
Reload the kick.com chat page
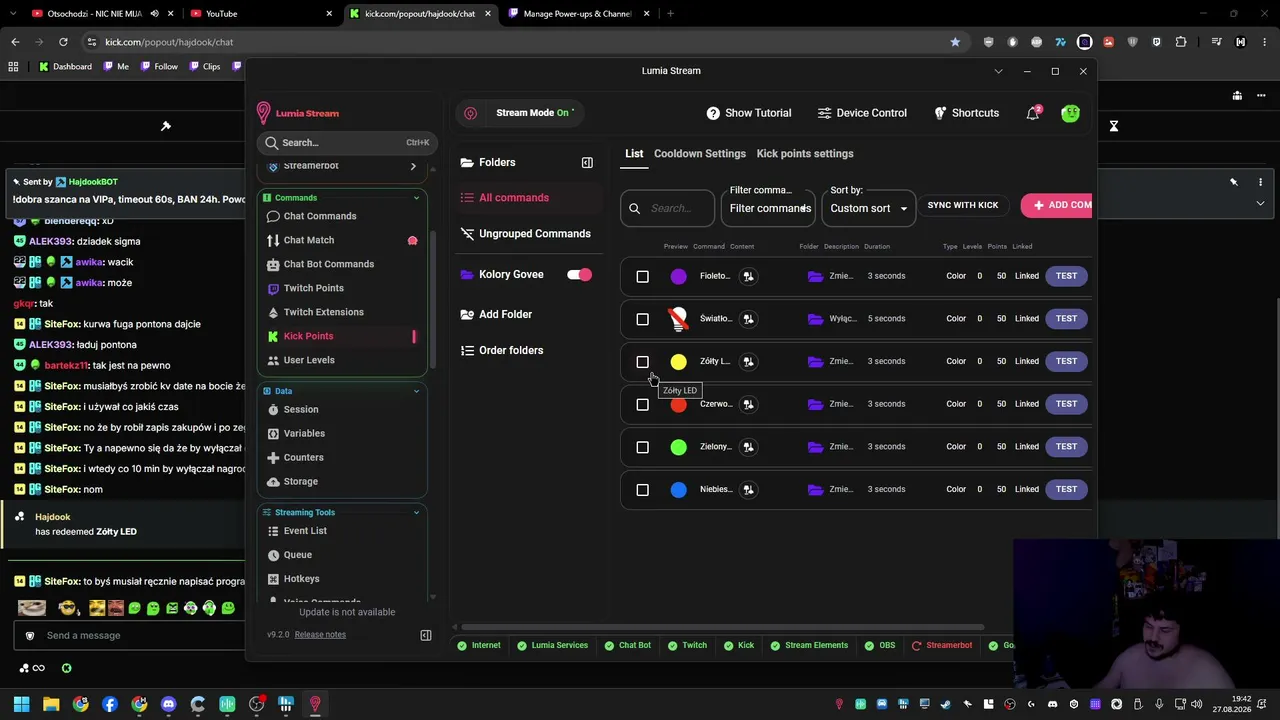(x=63, y=42)
